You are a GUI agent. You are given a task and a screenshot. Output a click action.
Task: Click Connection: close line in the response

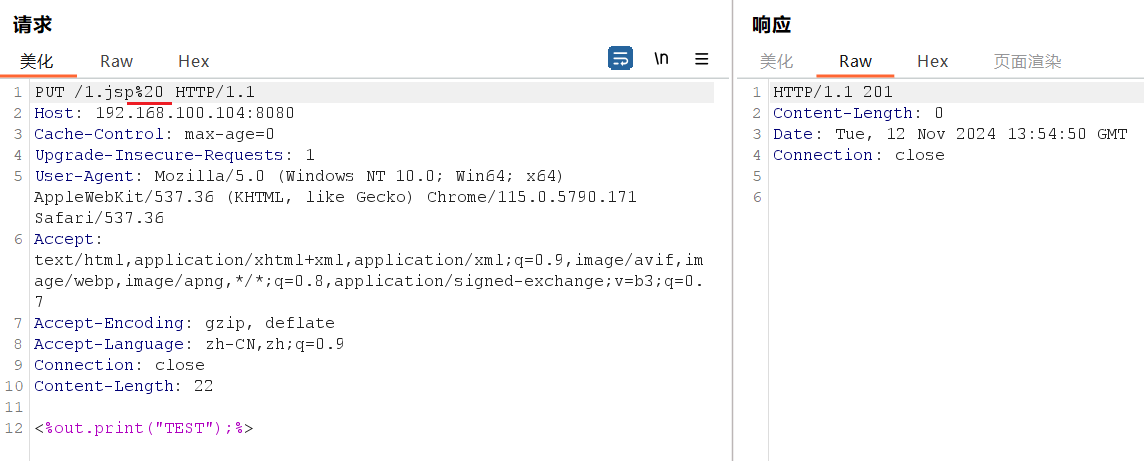click(x=858, y=155)
